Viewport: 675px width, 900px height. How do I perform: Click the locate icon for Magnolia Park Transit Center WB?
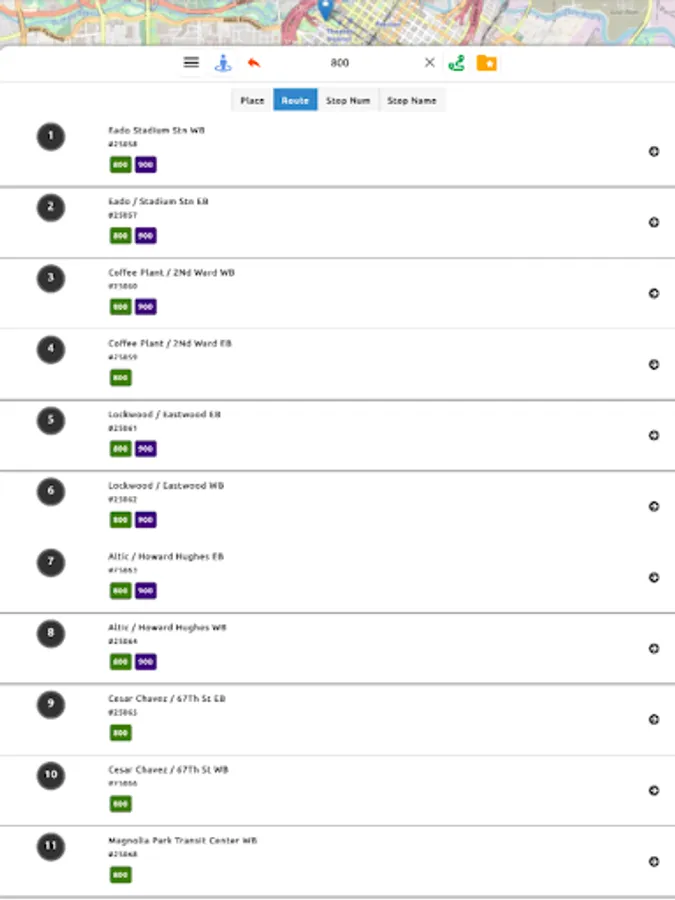pos(654,861)
